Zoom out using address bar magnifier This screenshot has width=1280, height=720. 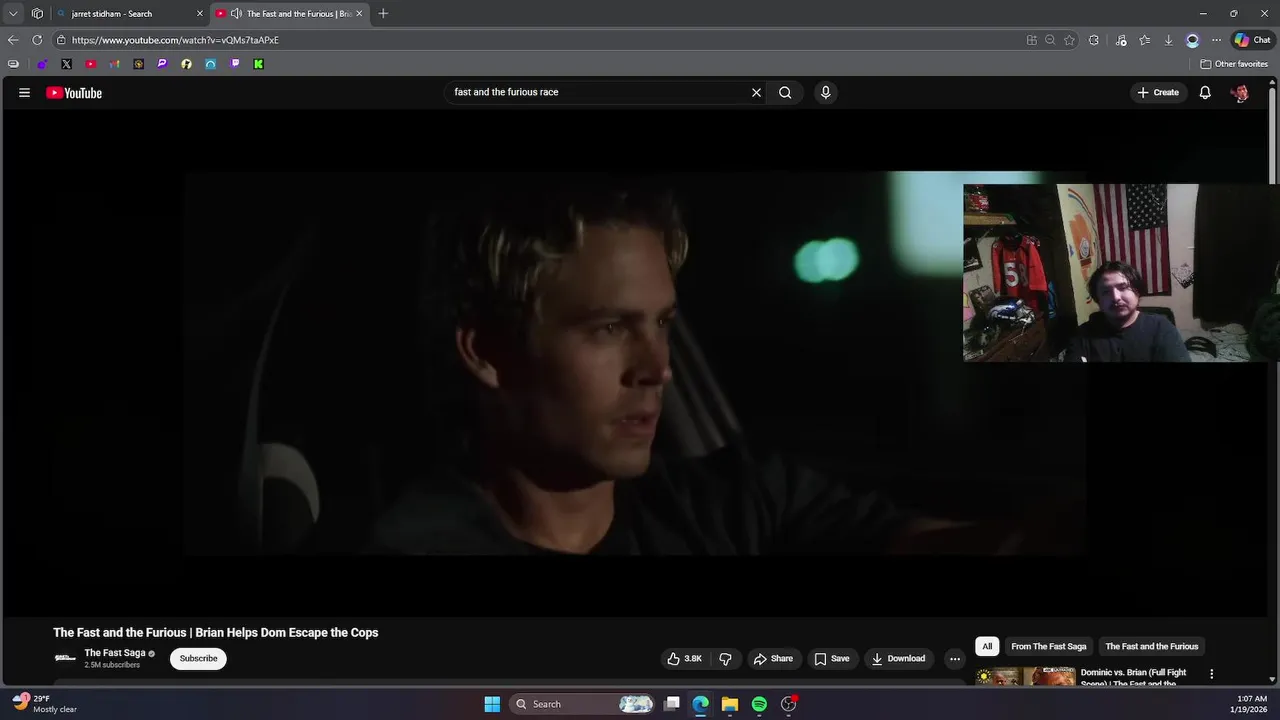click(x=1050, y=40)
